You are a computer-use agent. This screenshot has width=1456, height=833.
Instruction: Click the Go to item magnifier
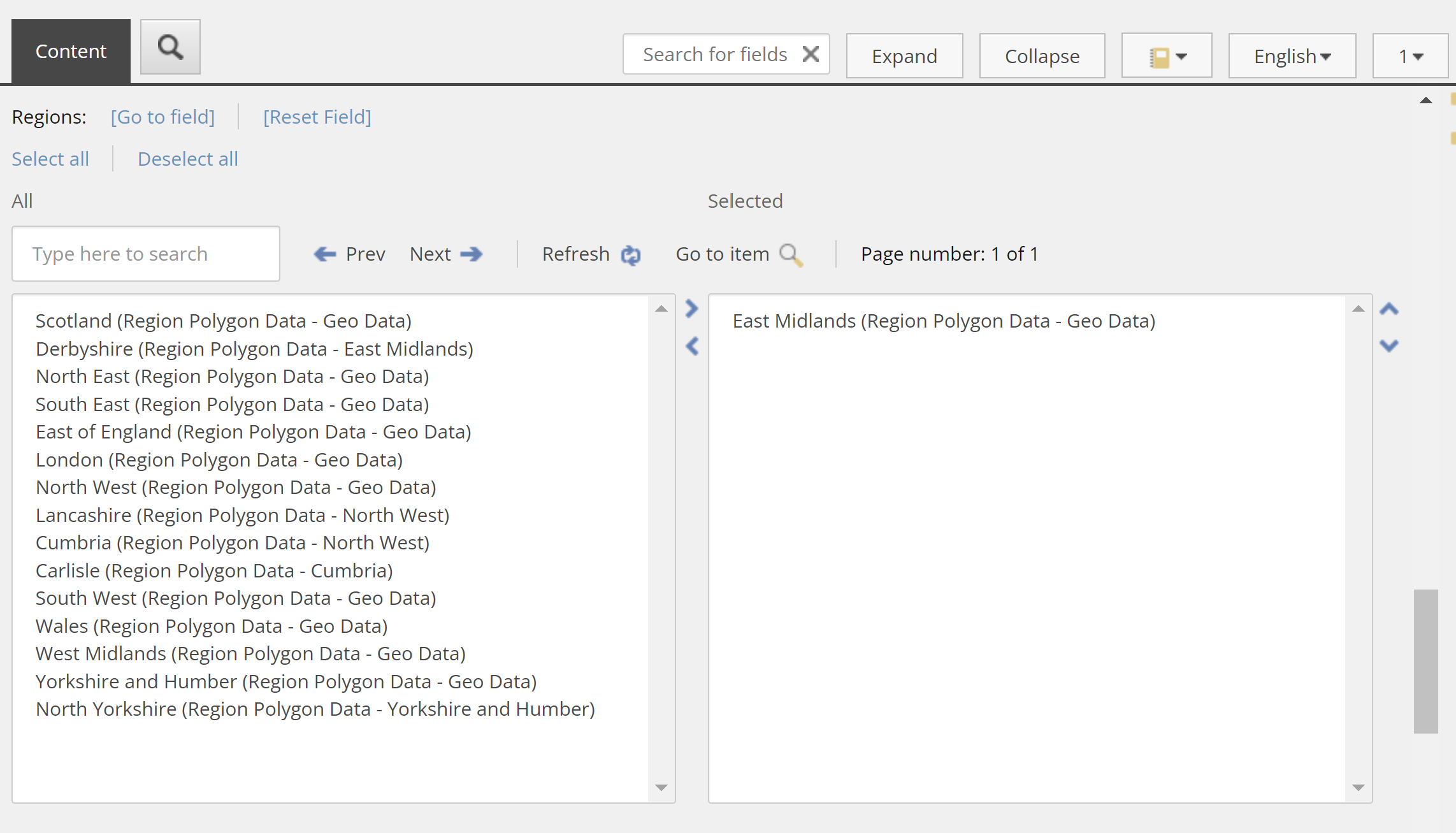coord(791,255)
